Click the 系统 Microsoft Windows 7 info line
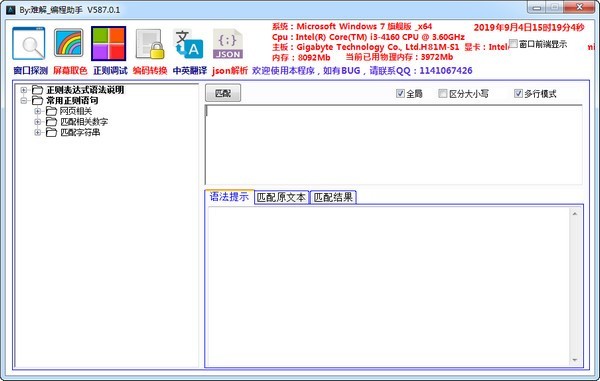 (x=352, y=27)
